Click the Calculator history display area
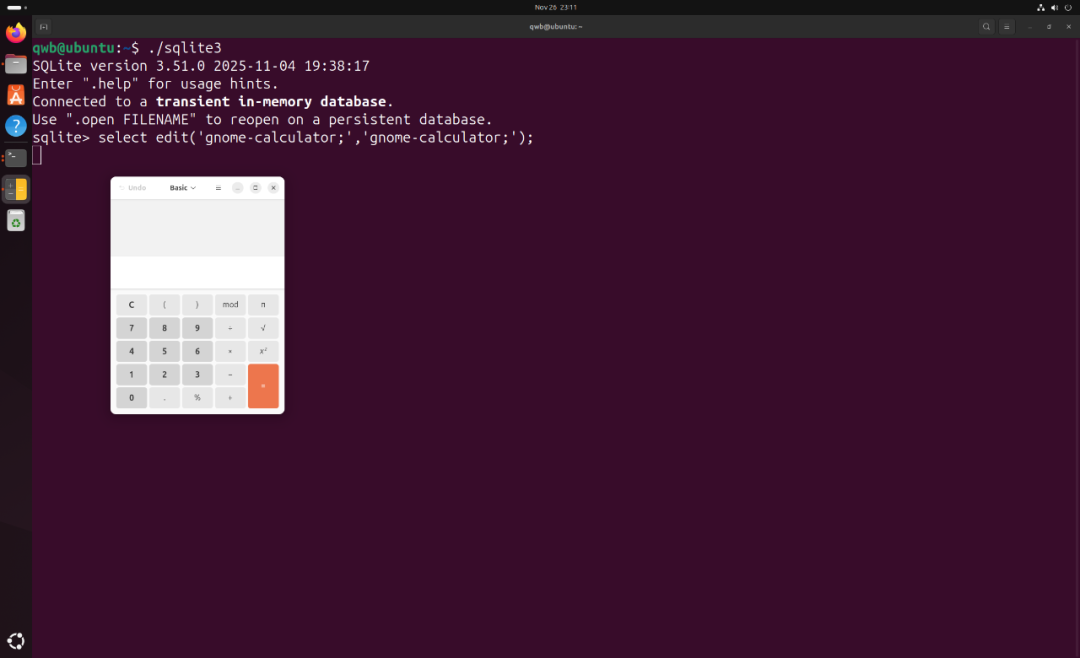 tap(198, 228)
